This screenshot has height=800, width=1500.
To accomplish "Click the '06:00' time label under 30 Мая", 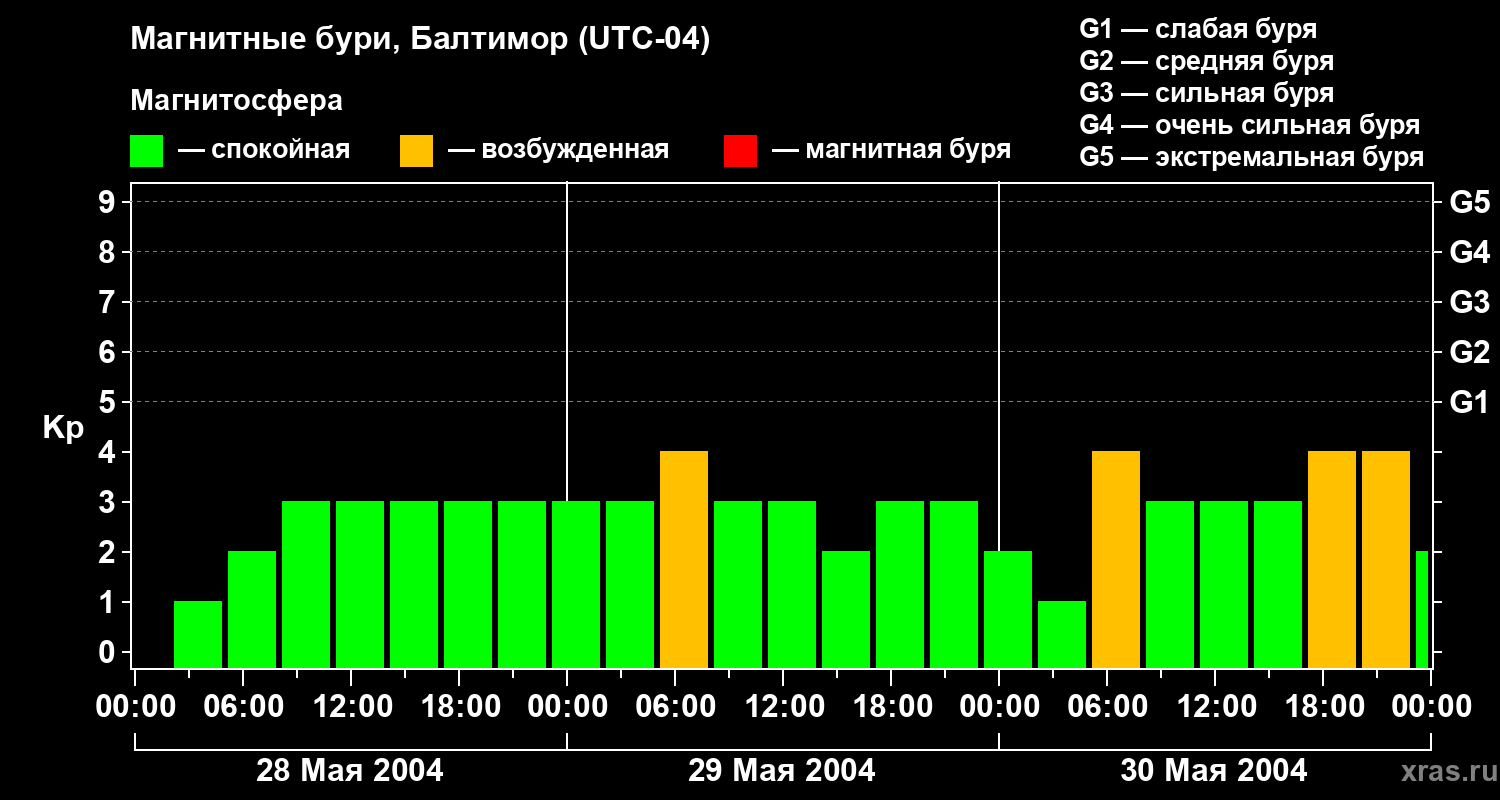I will [x=1106, y=707].
